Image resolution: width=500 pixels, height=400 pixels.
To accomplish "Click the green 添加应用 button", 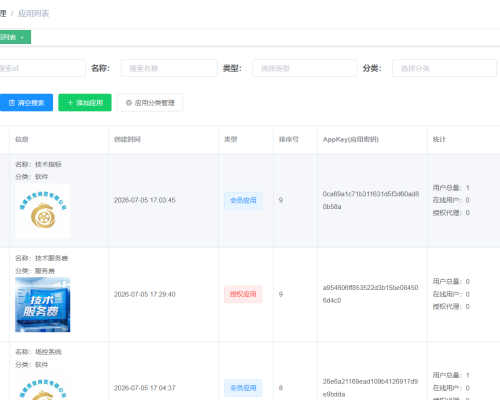I will 85,103.
